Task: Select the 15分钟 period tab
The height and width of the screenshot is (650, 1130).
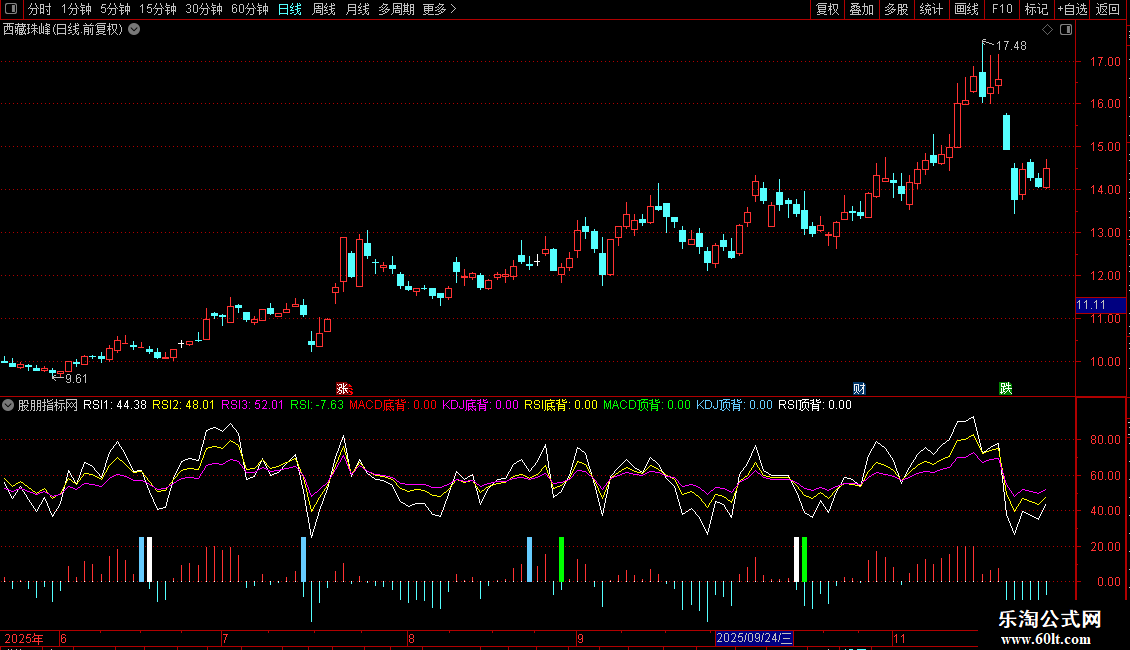Action: [x=158, y=9]
